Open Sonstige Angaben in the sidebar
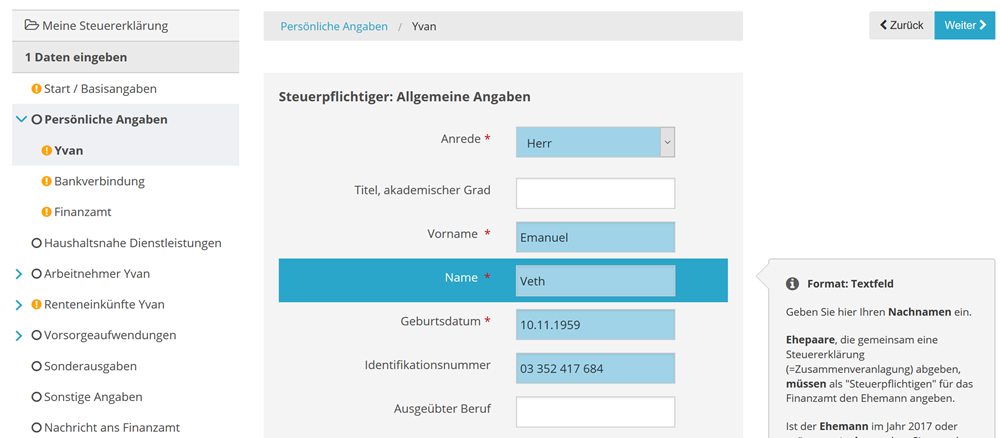The image size is (1000, 438). [93, 397]
